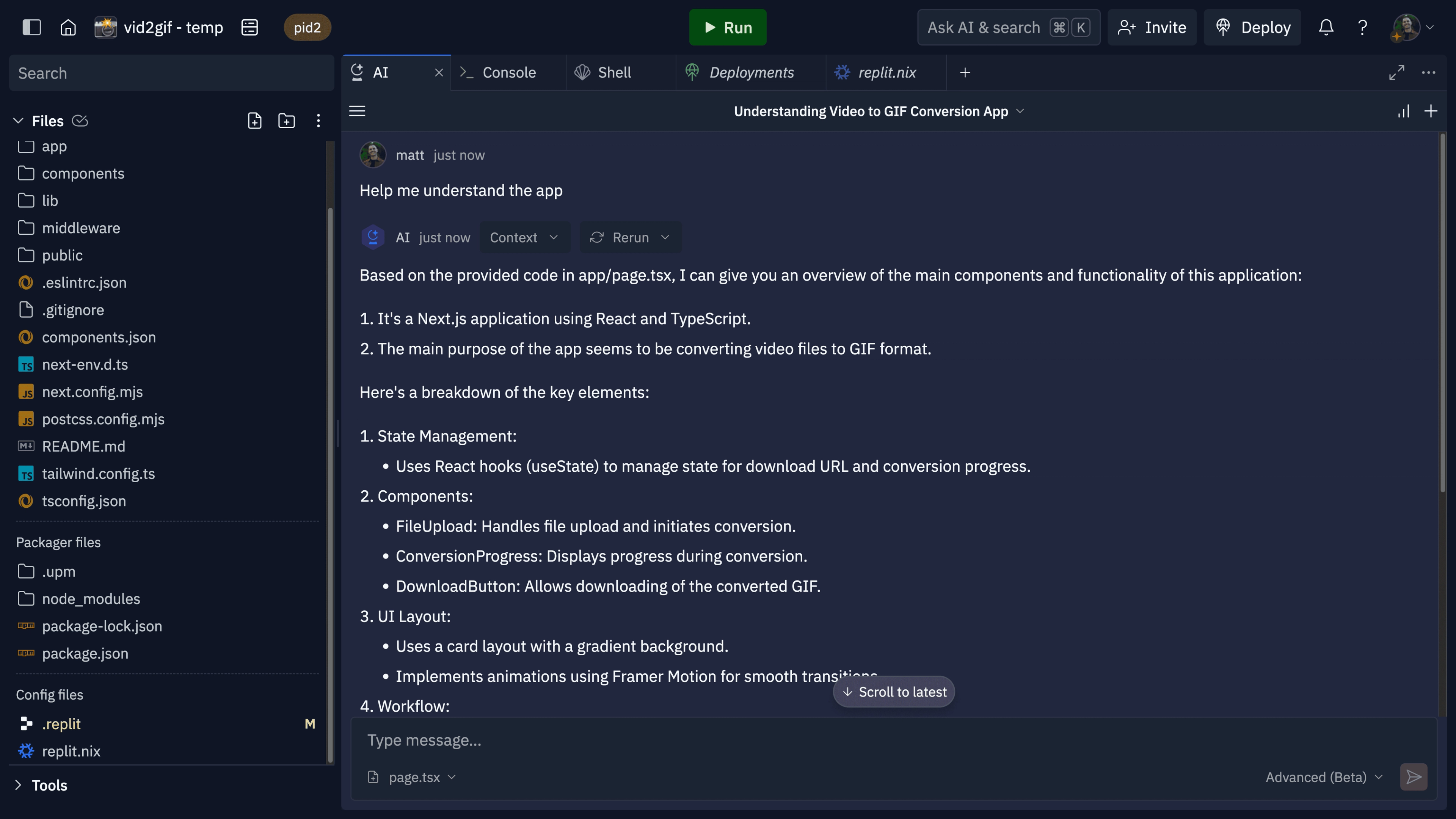Open the notifications bell
1456x819 pixels.
pos(1326,27)
